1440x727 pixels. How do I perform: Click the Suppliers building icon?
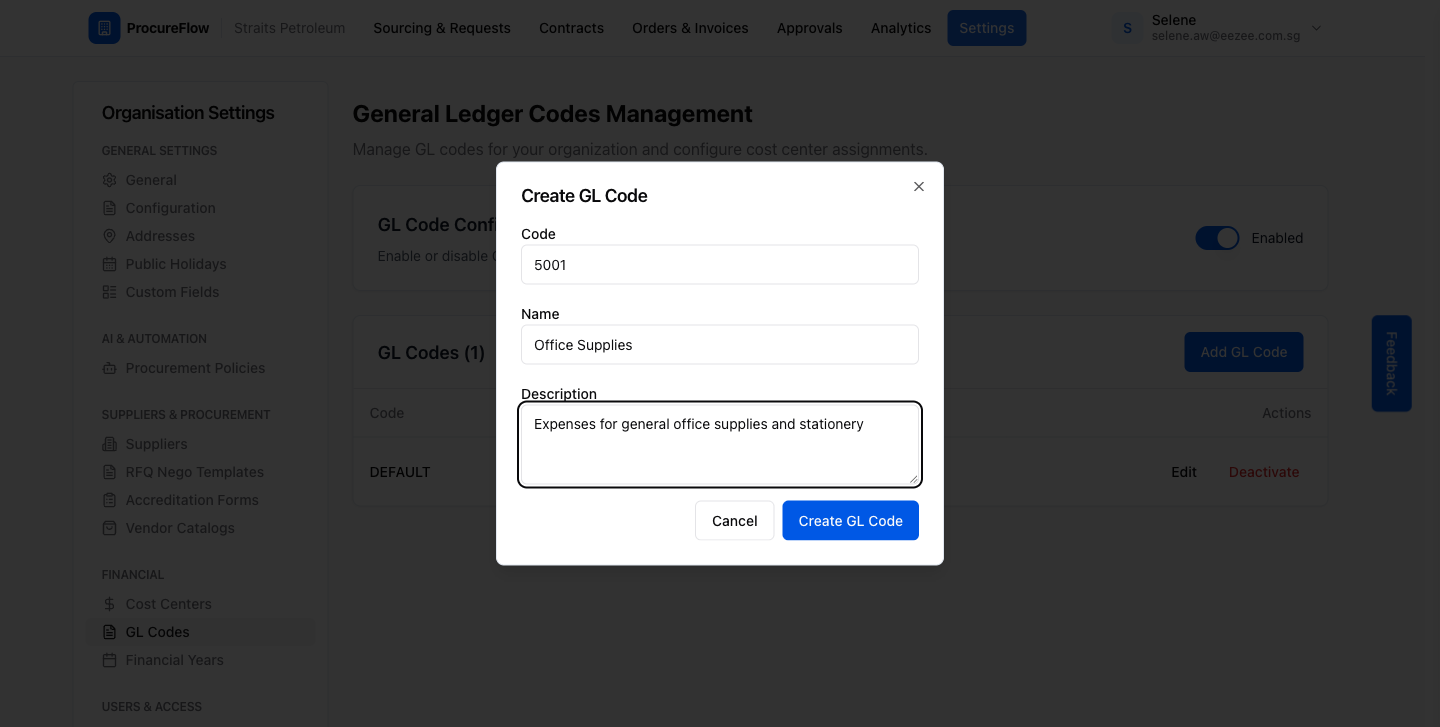(x=110, y=444)
